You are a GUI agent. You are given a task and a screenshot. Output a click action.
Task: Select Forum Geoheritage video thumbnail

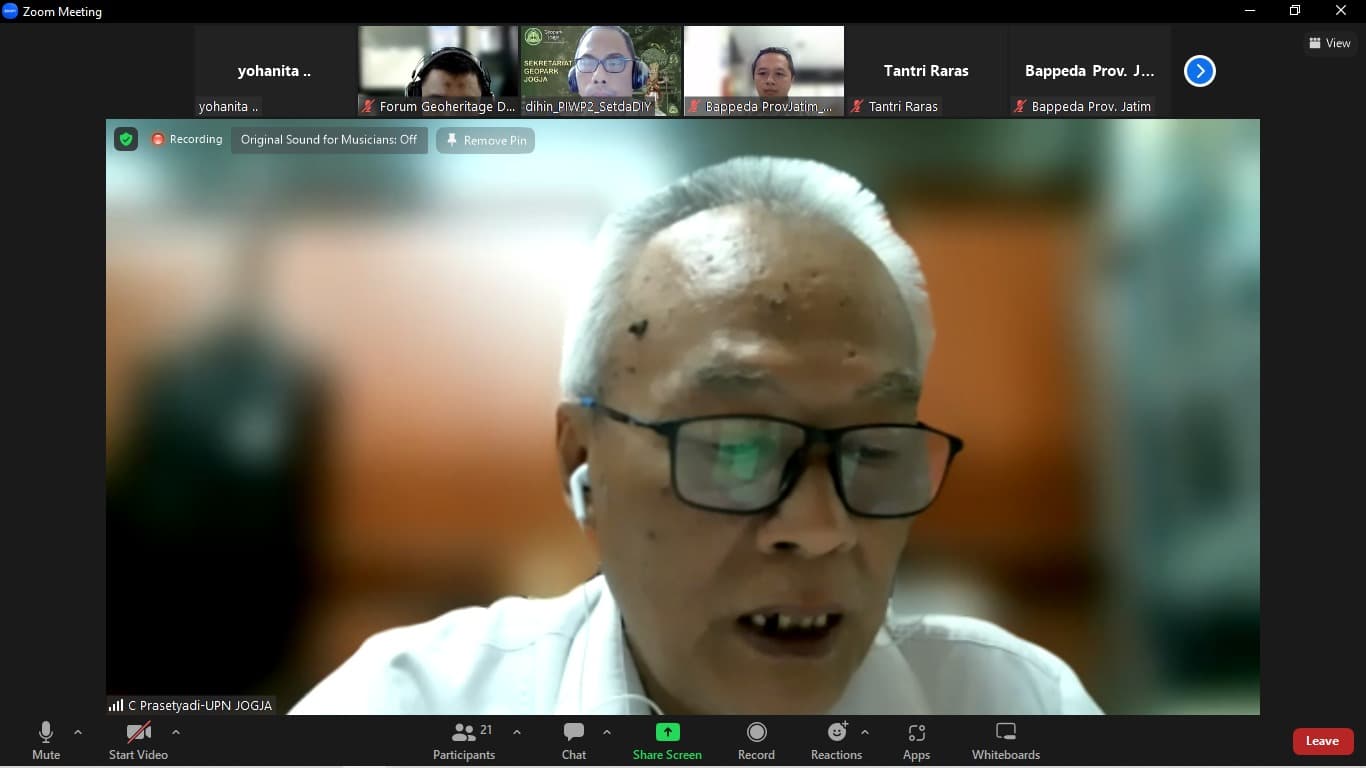pos(438,71)
